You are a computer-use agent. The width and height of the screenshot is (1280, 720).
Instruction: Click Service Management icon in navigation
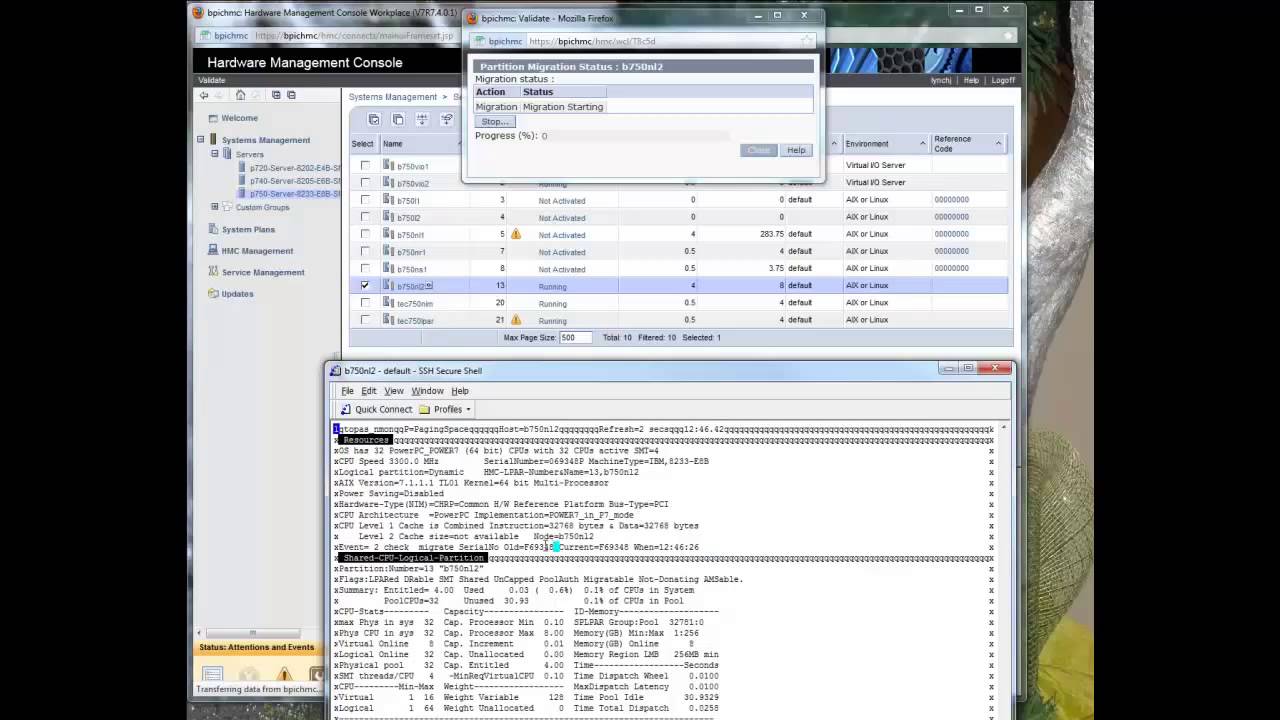point(213,272)
